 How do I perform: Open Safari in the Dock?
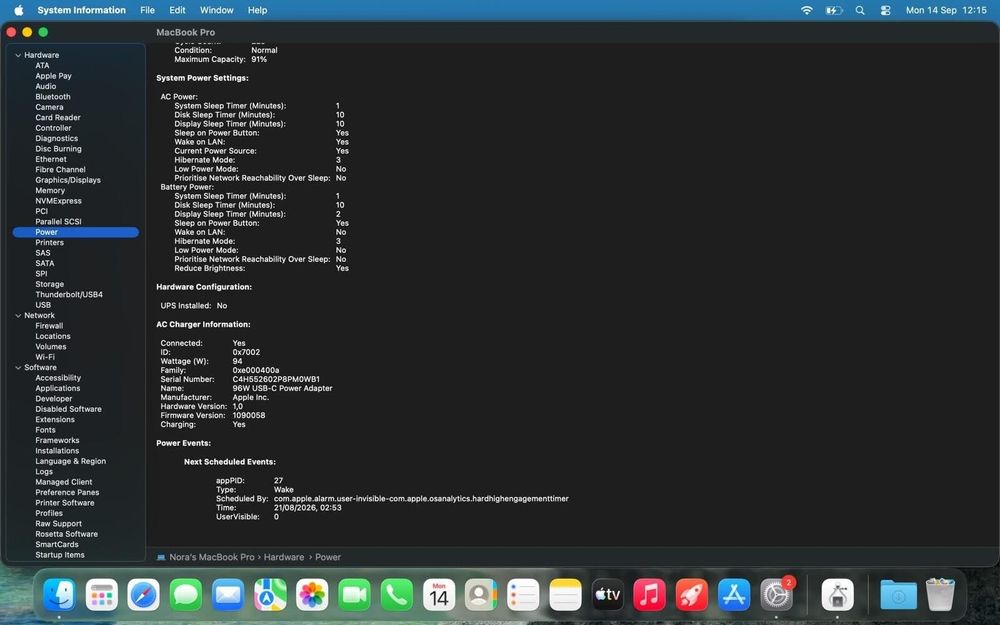coord(143,595)
